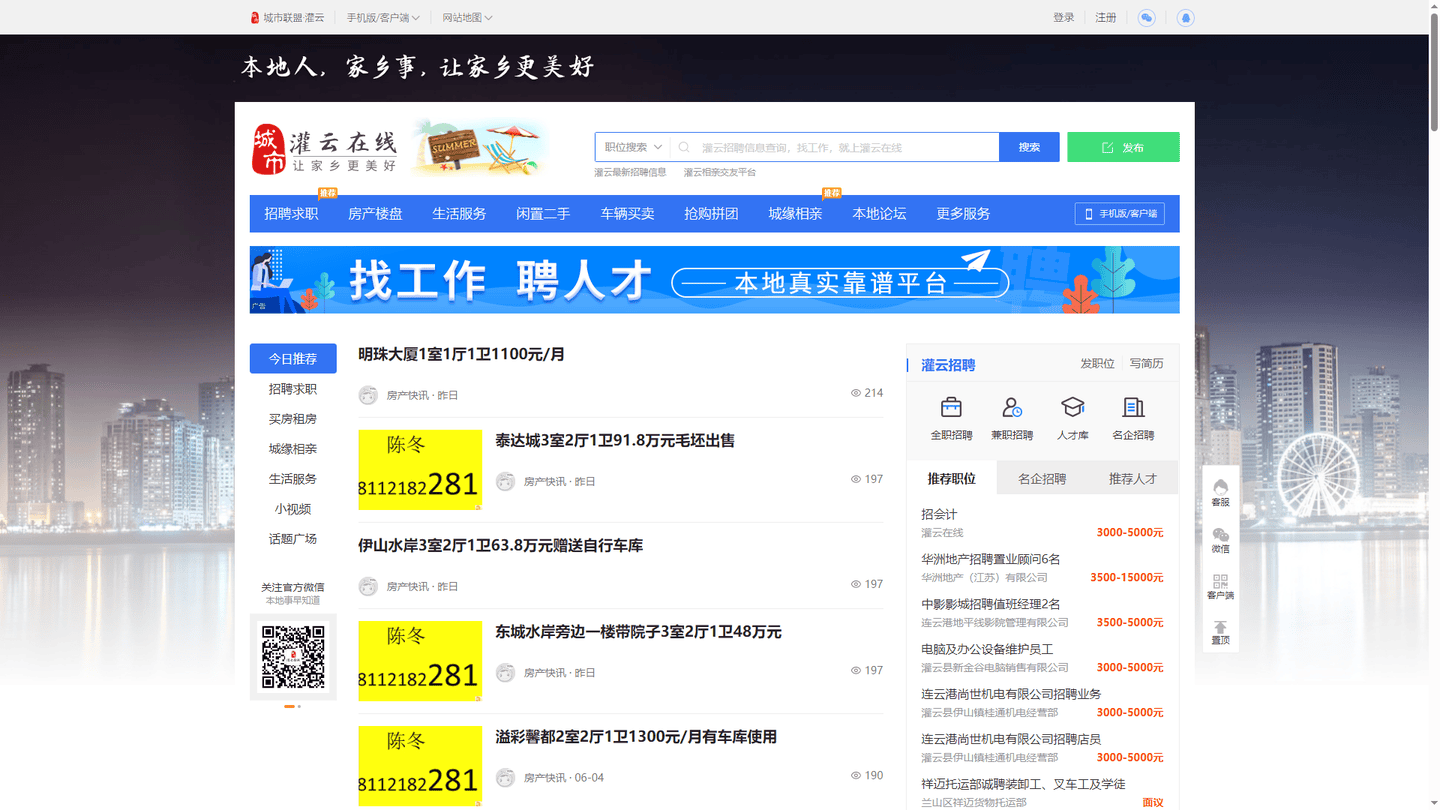Open 闲置二手 navigation item
The height and width of the screenshot is (810, 1440).
coord(543,214)
